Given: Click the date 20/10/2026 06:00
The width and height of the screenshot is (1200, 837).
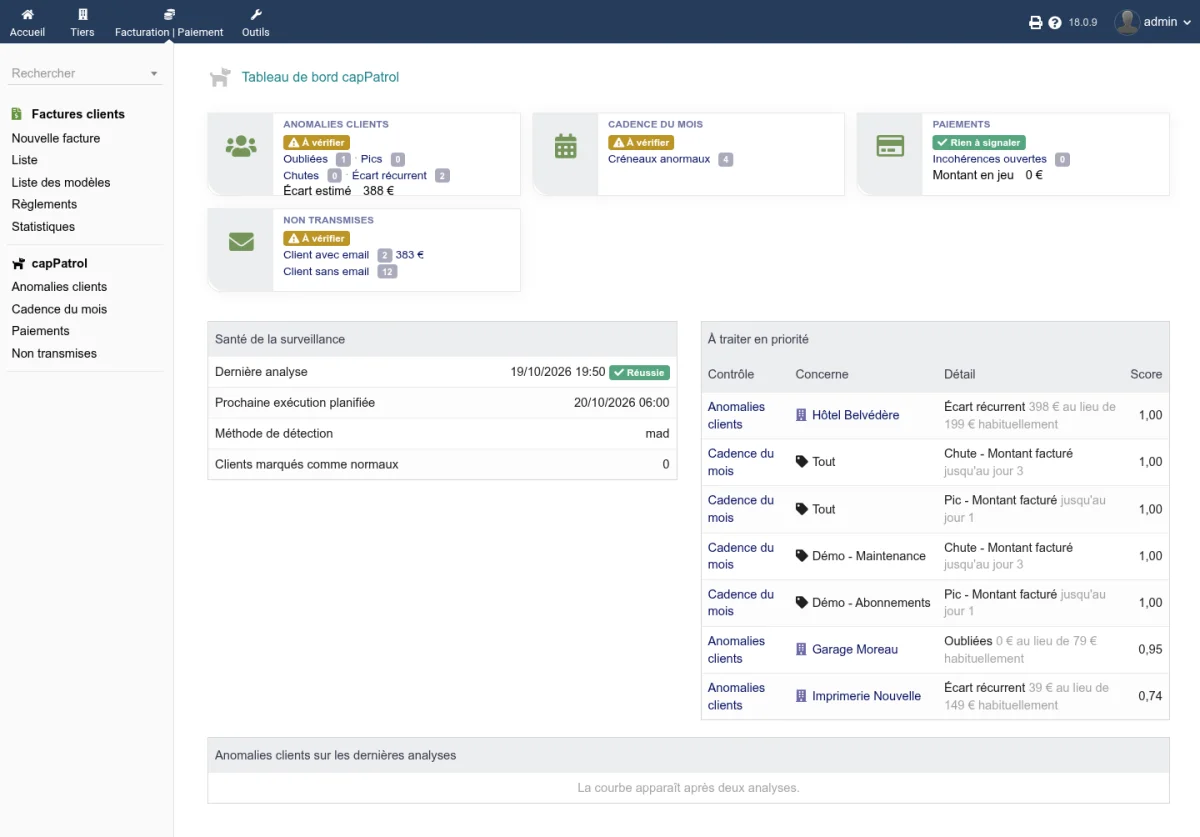Looking at the screenshot, I should [x=622, y=403].
